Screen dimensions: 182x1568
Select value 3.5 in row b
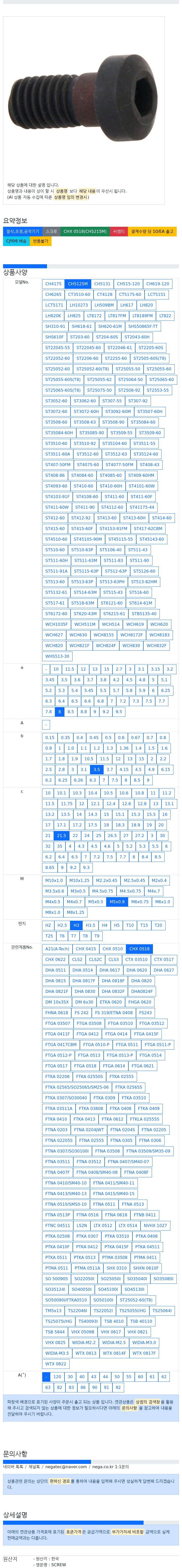tap(97, 769)
